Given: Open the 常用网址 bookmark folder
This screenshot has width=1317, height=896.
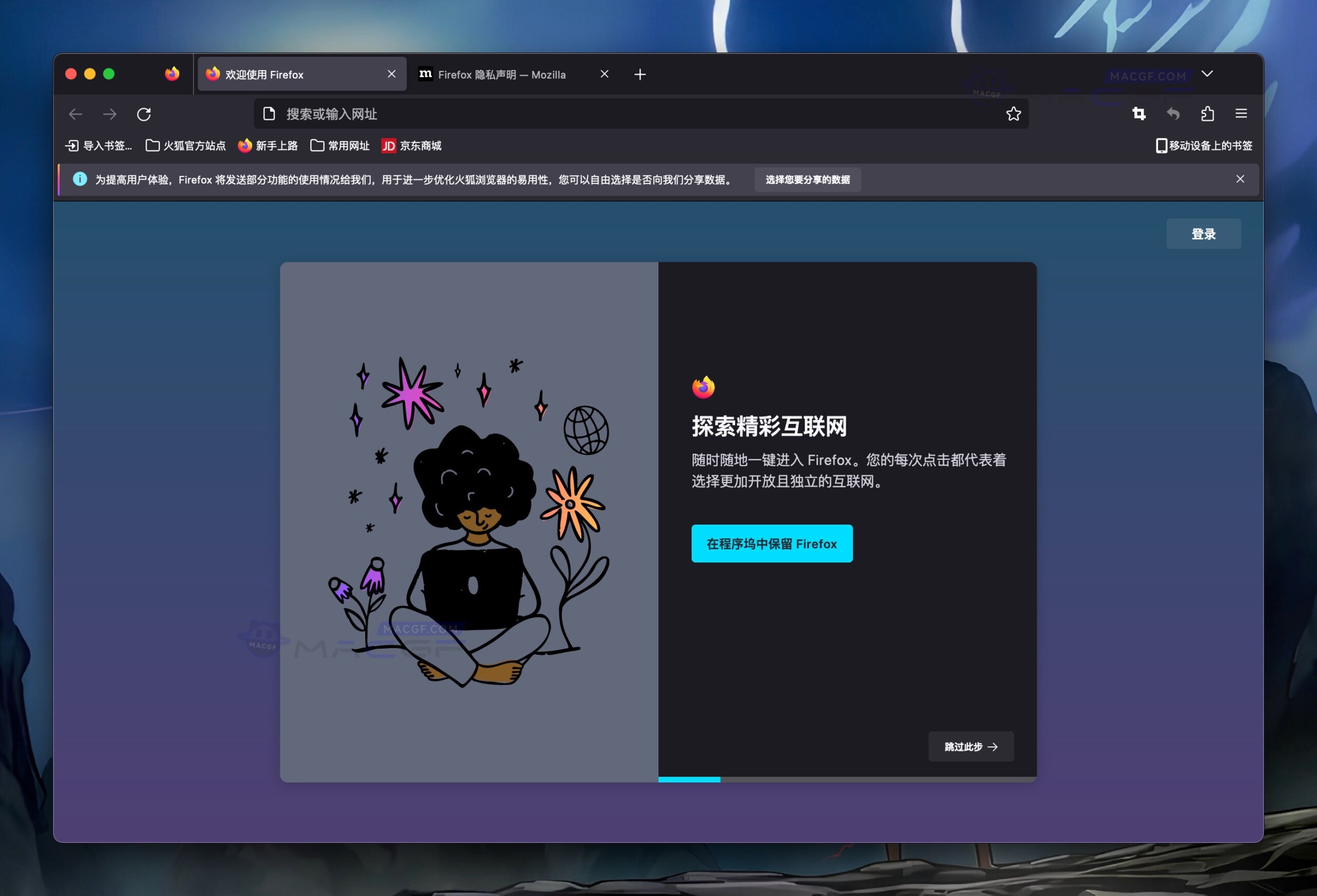Looking at the screenshot, I should click(338, 146).
